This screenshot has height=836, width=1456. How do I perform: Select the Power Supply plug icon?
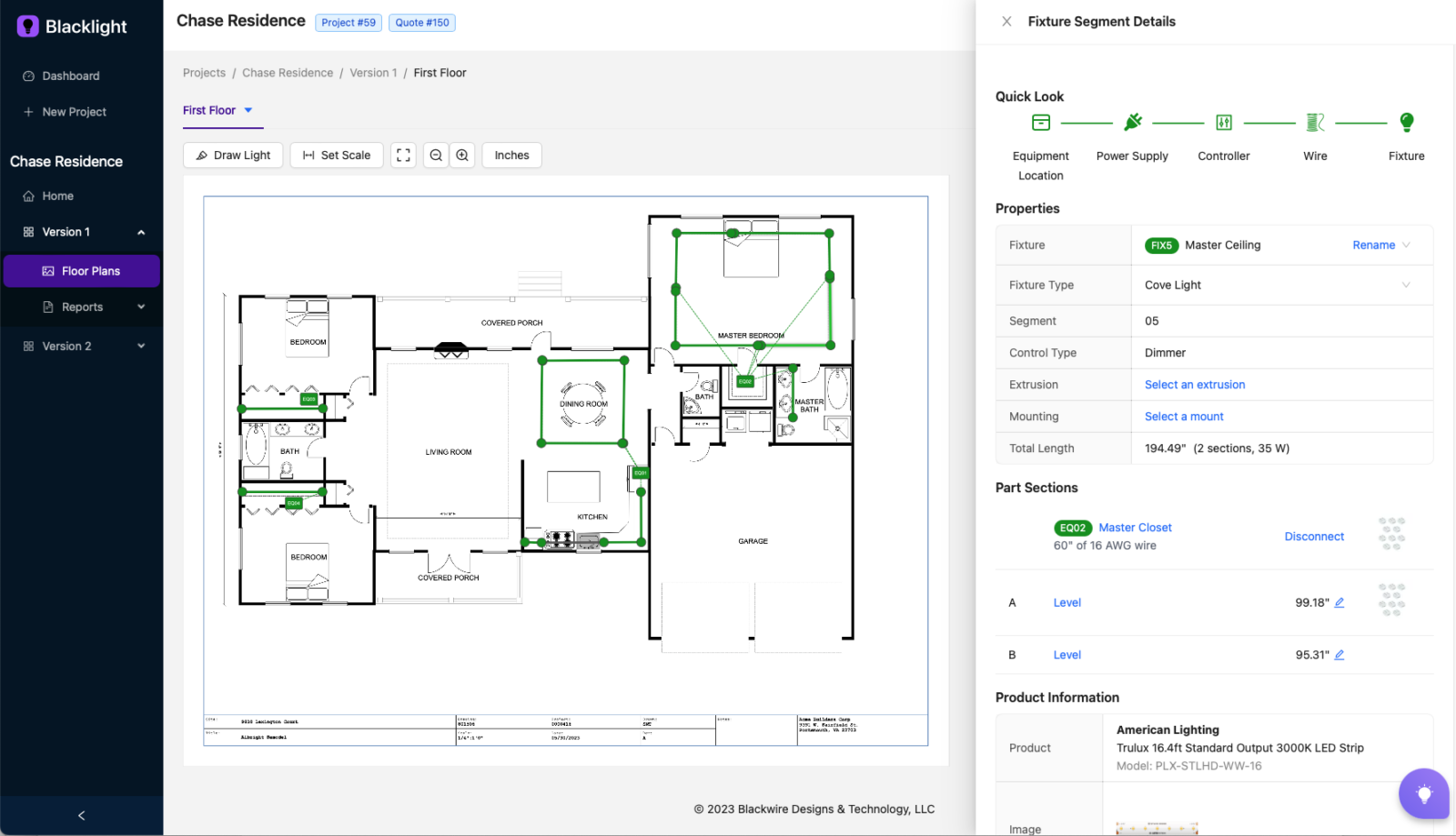[1132, 122]
